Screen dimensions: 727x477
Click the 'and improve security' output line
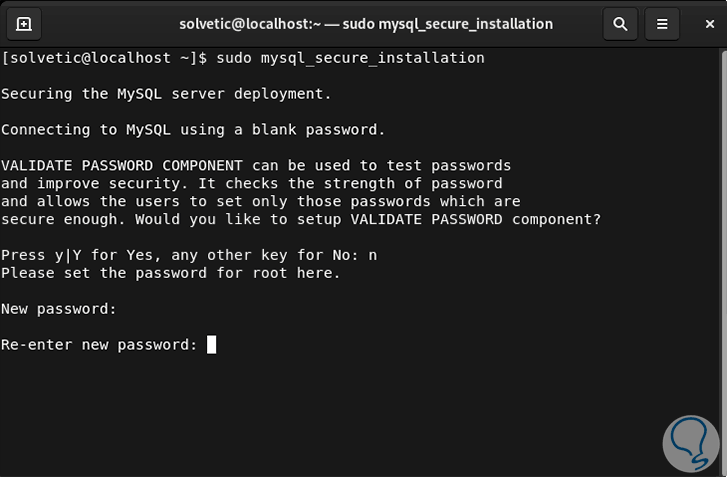tap(251, 184)
